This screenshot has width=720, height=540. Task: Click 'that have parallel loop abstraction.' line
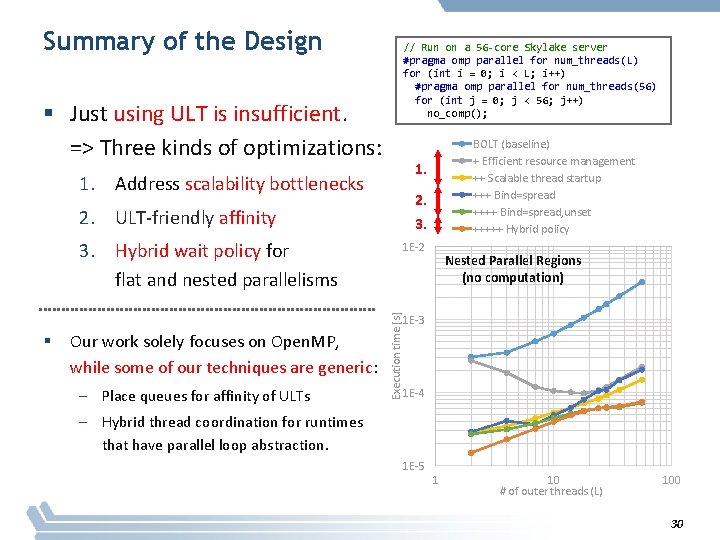(x=215, y=445)
